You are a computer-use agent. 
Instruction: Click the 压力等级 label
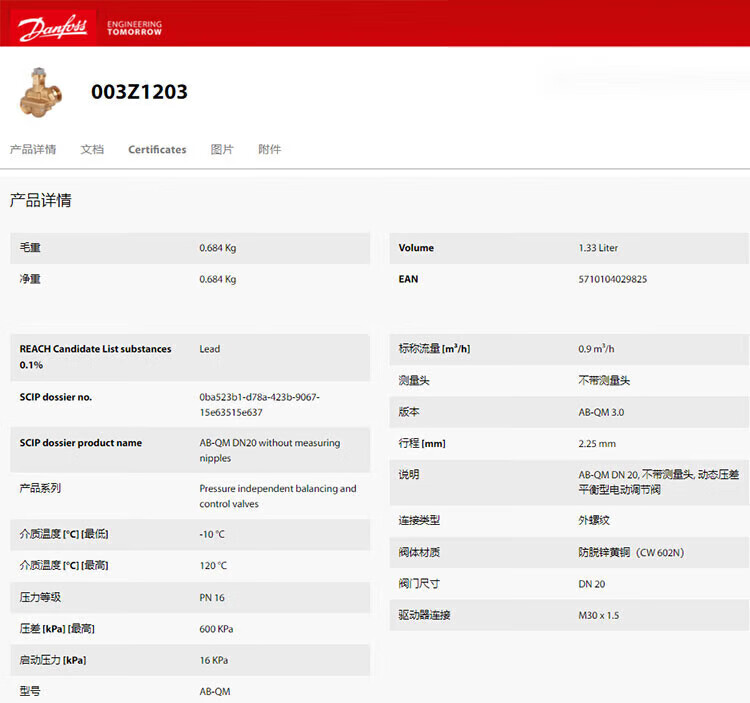tap(40, 597)
